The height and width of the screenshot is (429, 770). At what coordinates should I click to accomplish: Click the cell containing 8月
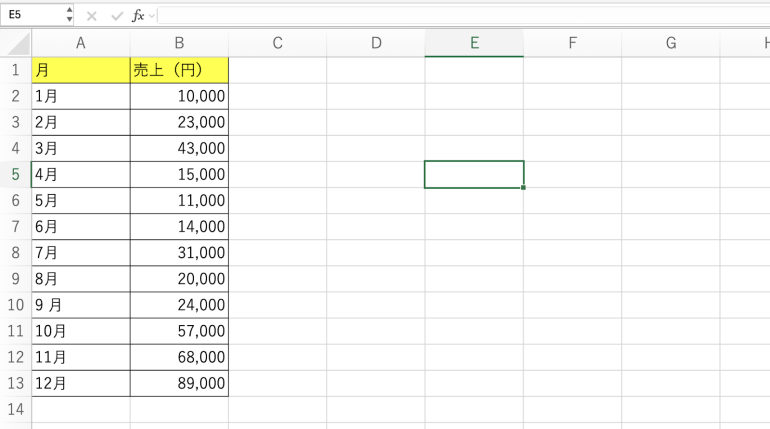click(x=81, y=279)
